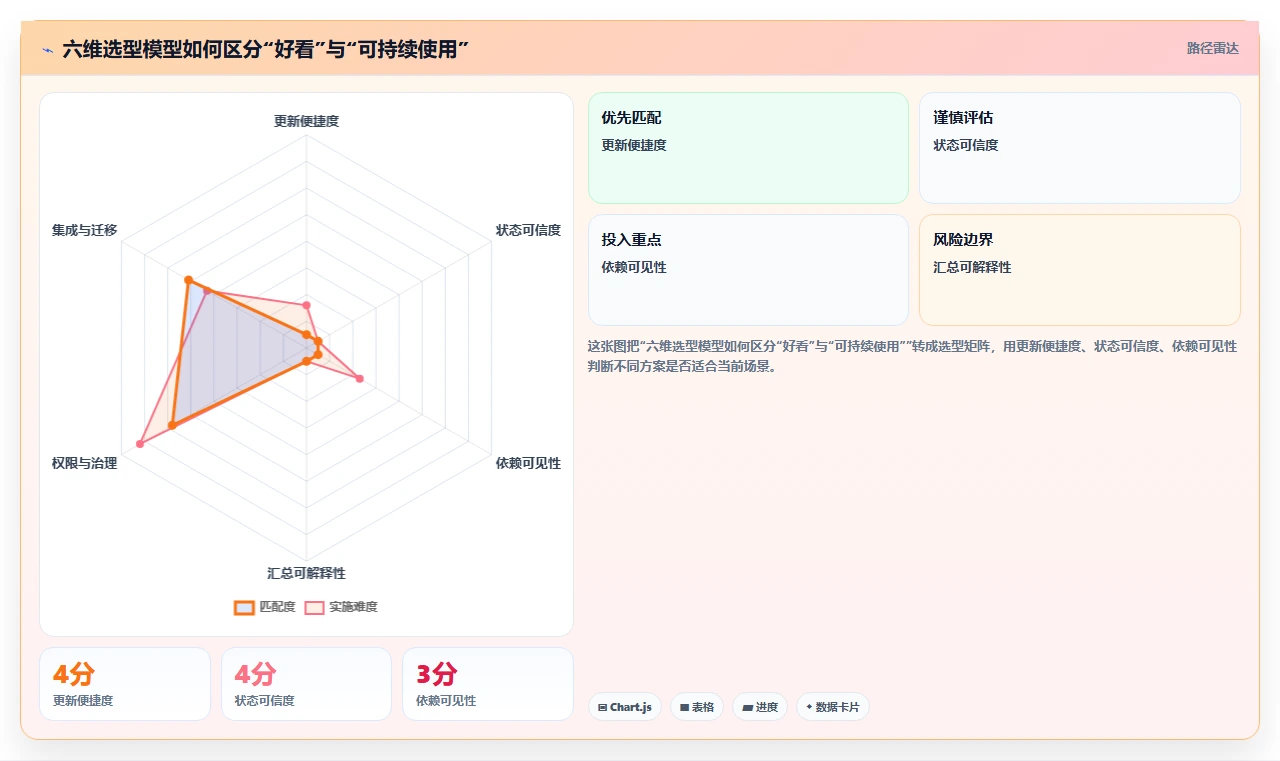Screen dimensions: 1280x761
Task: Click the 数据卡片 tag chip
Action: [x=833, y=707]
